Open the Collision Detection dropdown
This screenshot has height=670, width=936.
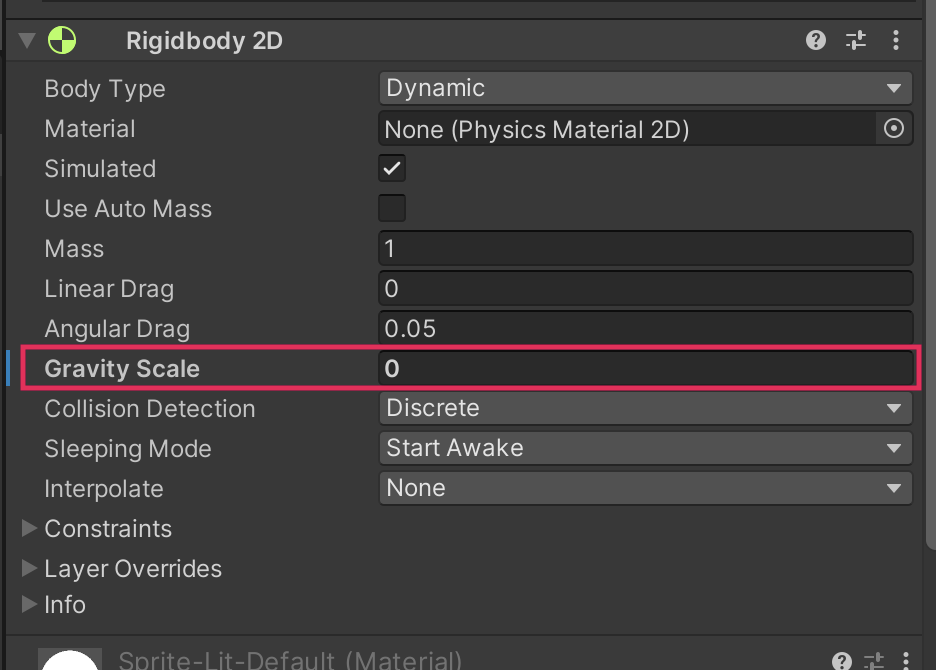645,408
